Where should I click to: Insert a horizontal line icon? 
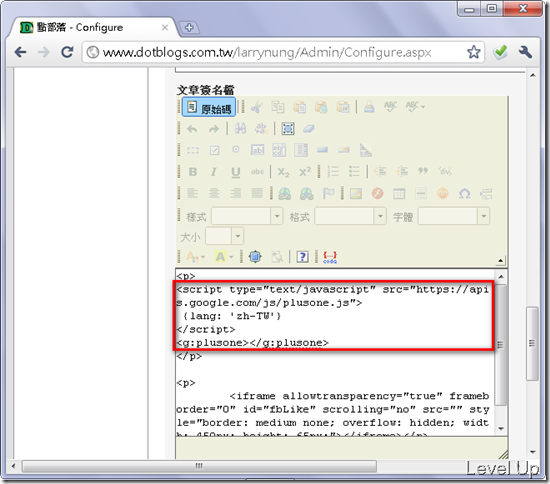pyautogui.click(x=421, y=194)
